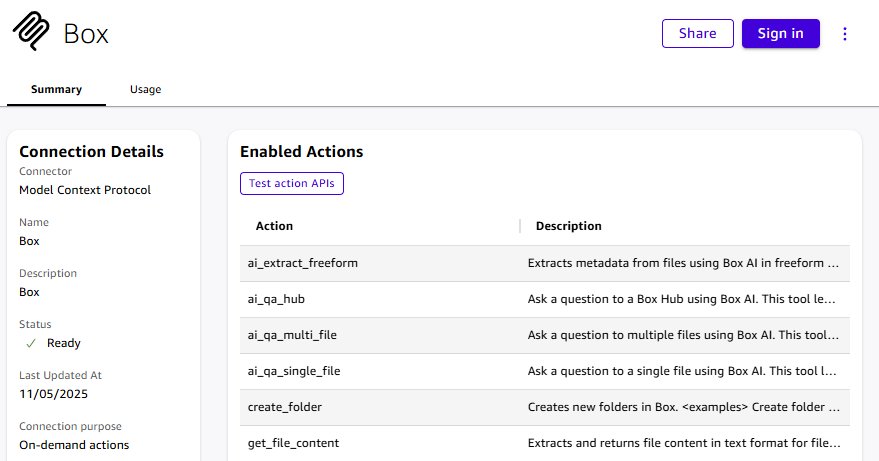Click the create_folder description text
The width and height of the screenshot is (879, 461).
click(x=683, y=407)
